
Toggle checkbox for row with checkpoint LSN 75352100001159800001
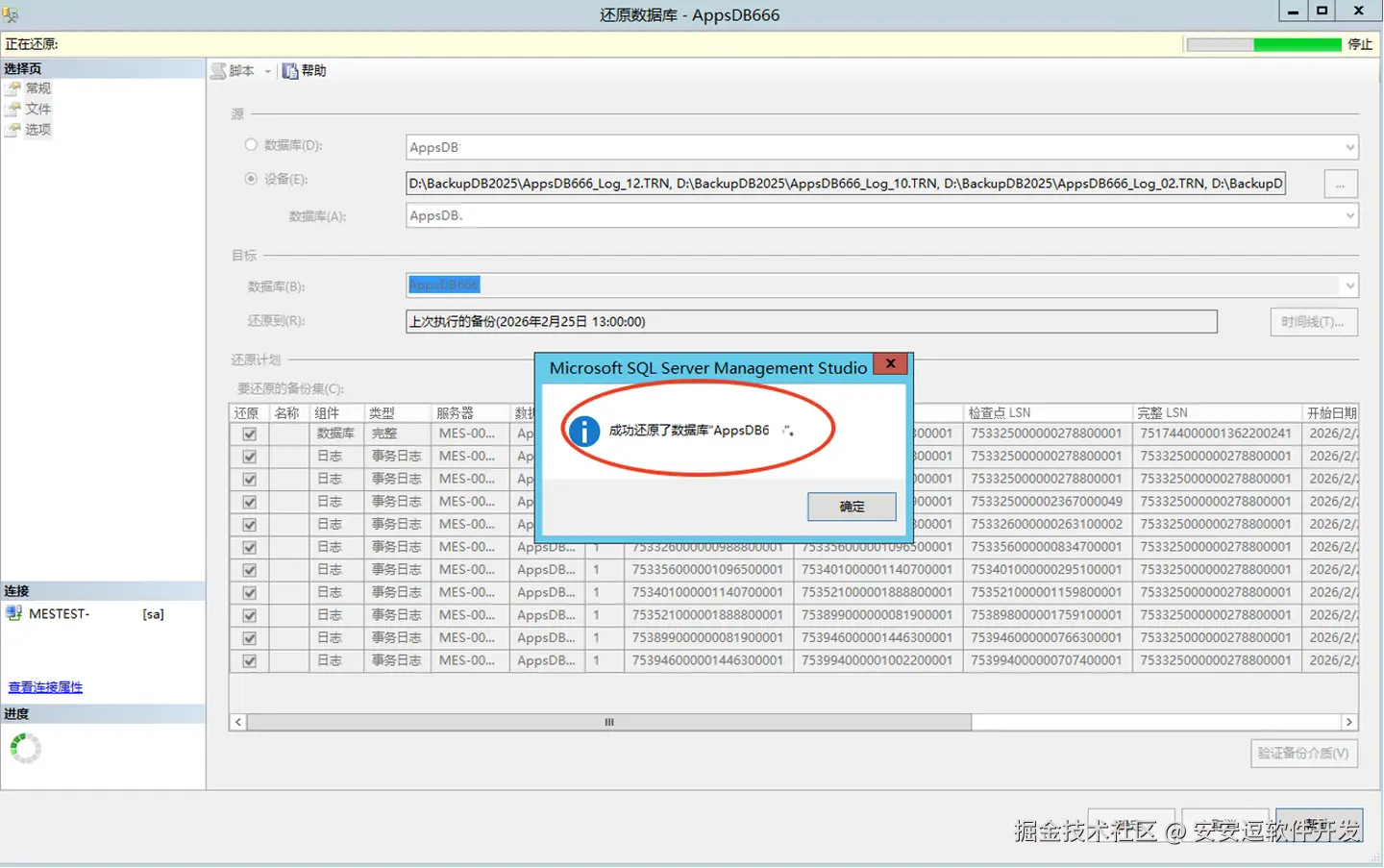click(250, 593)
